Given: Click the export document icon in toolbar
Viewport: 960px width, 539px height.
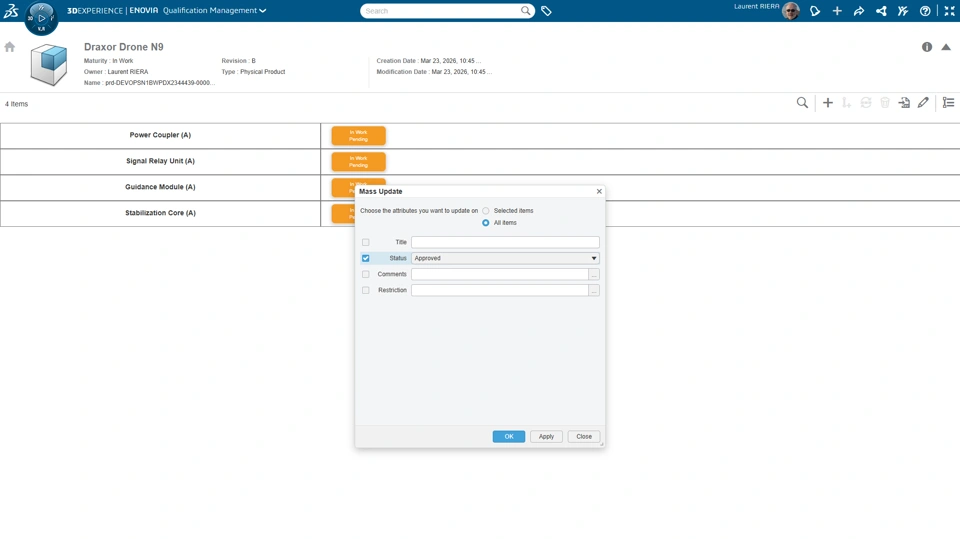Looking at the screenshot, I should pos(904,103).
